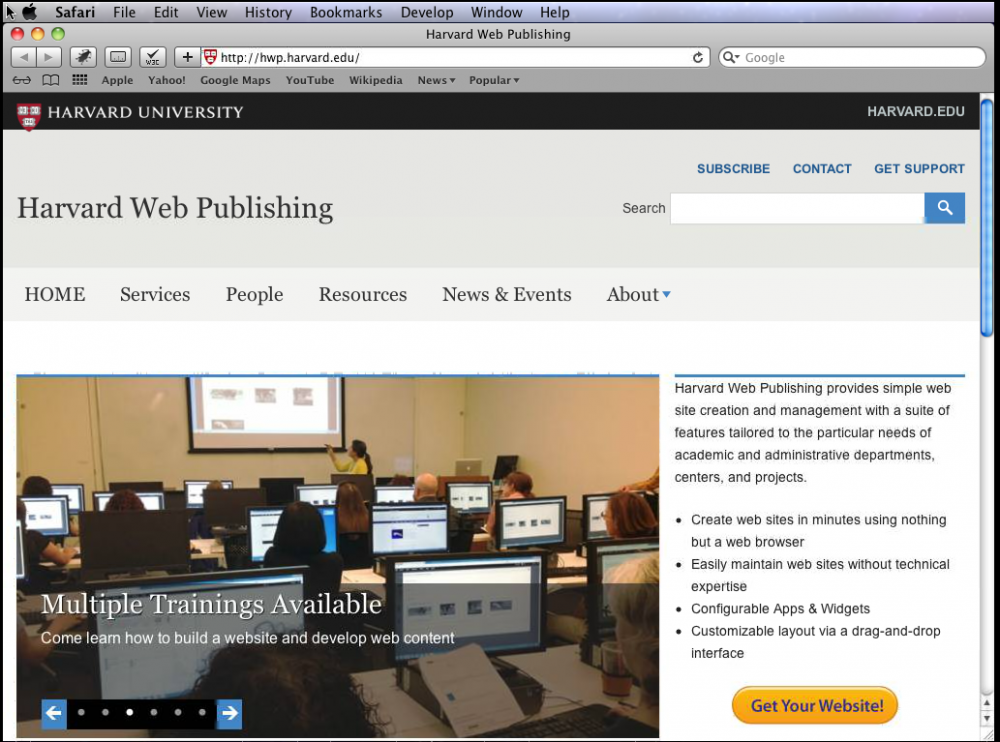The width and height of the screenshot is (1000, 742).
Task: Open the Edit menu
Action: (166, 12)
